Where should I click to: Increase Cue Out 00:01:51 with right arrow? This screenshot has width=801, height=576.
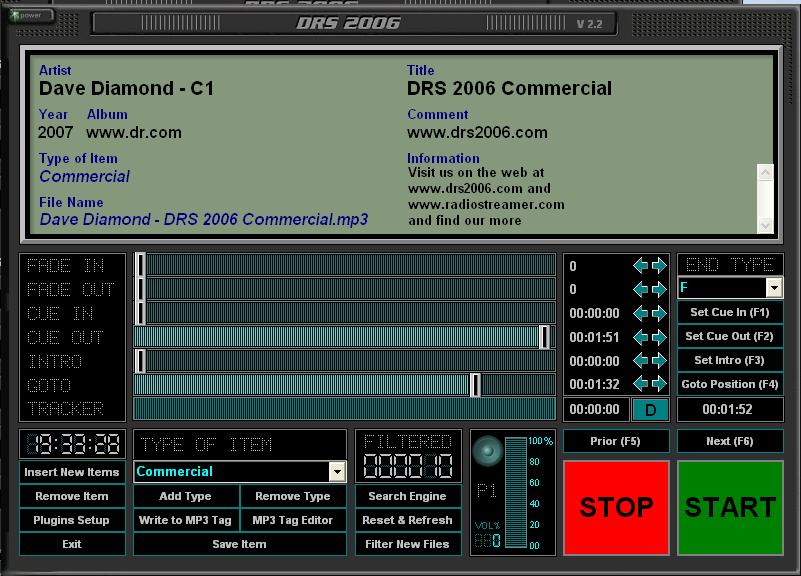coord(659,337)
